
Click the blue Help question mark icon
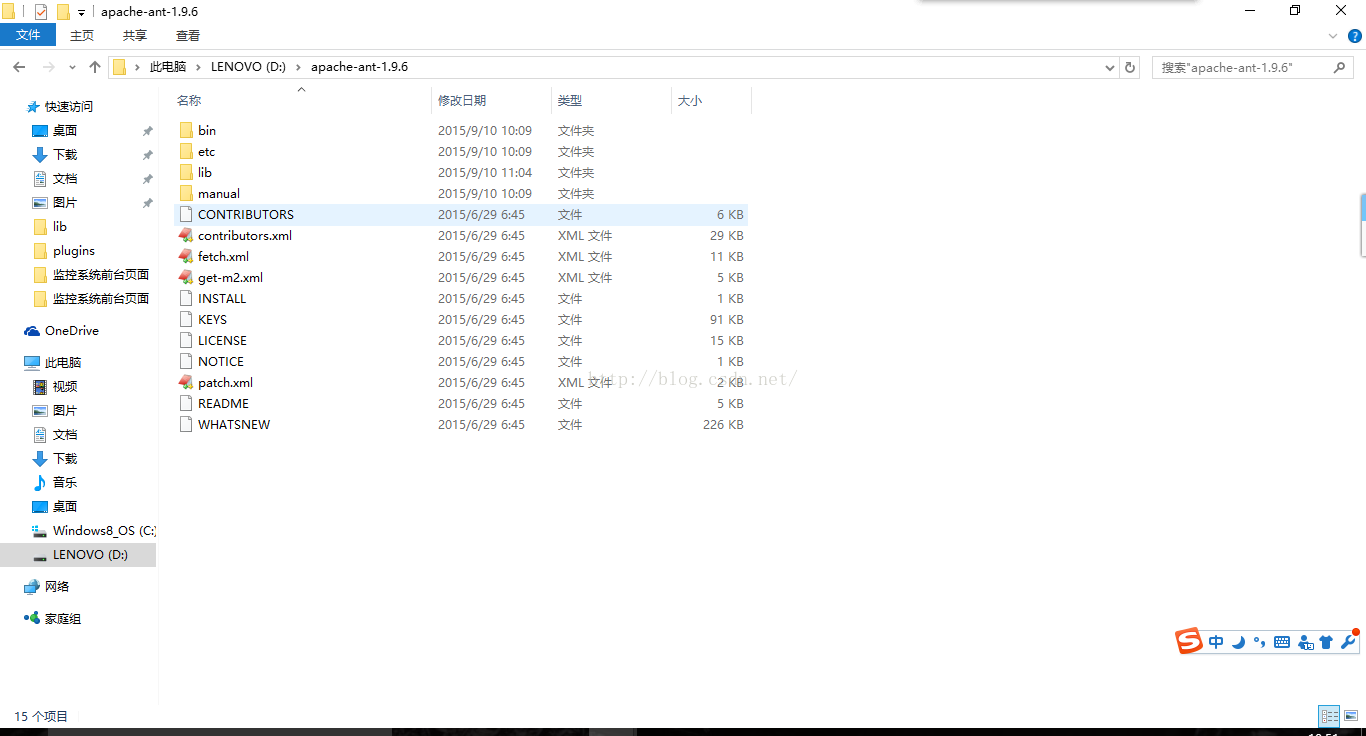(1354, 35)
